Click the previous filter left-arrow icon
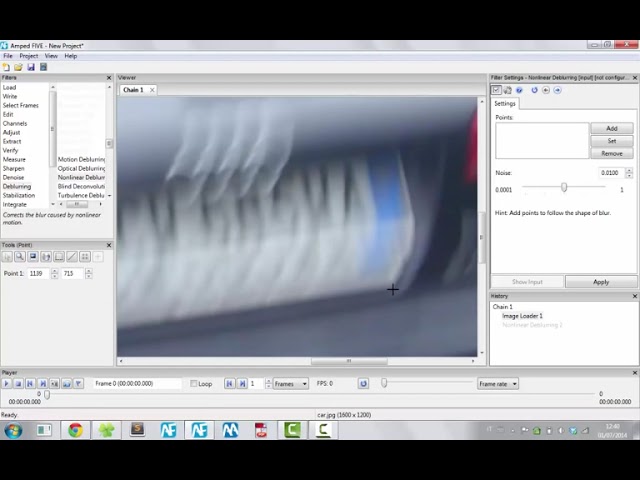The image size is (640, 480). tap(546, 90)
